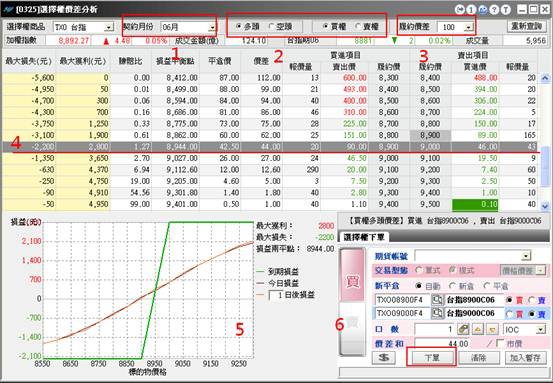The height and width of the screenshot is (383, 553).
Task: Open contract lookup icon beside TXO08900F4
Action: click(437, 300)
